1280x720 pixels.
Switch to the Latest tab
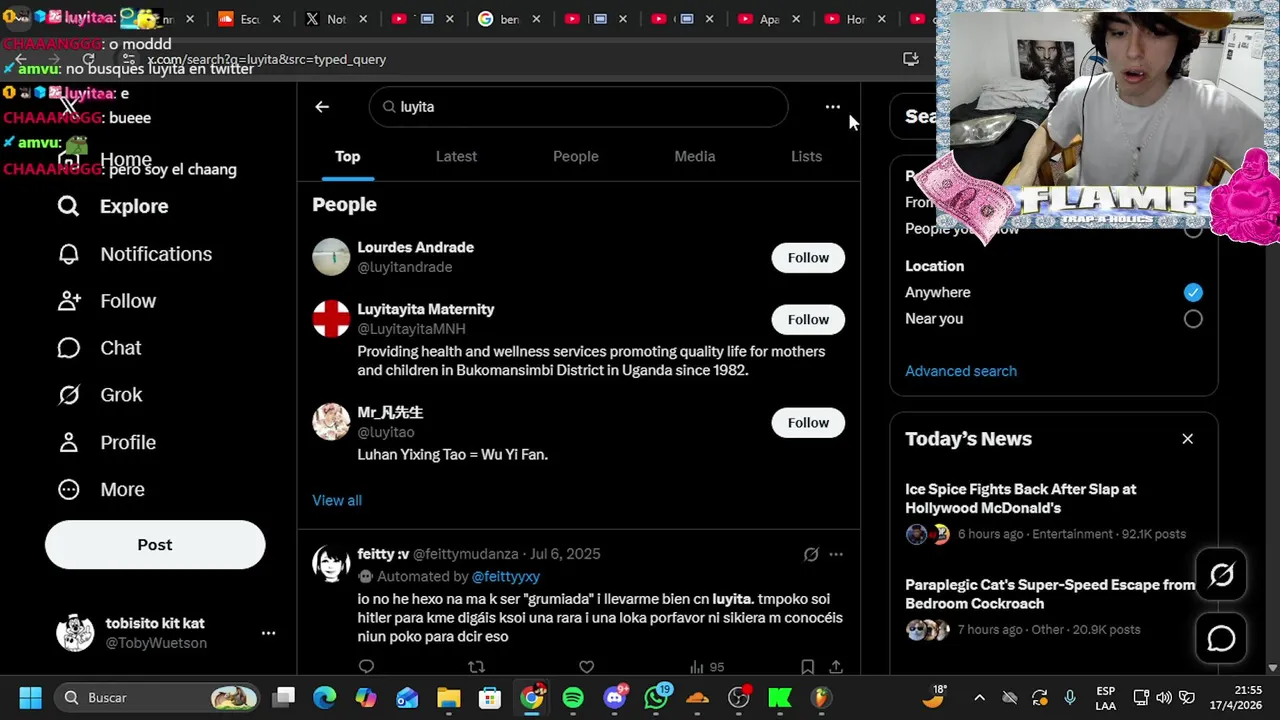coord(456,157)
